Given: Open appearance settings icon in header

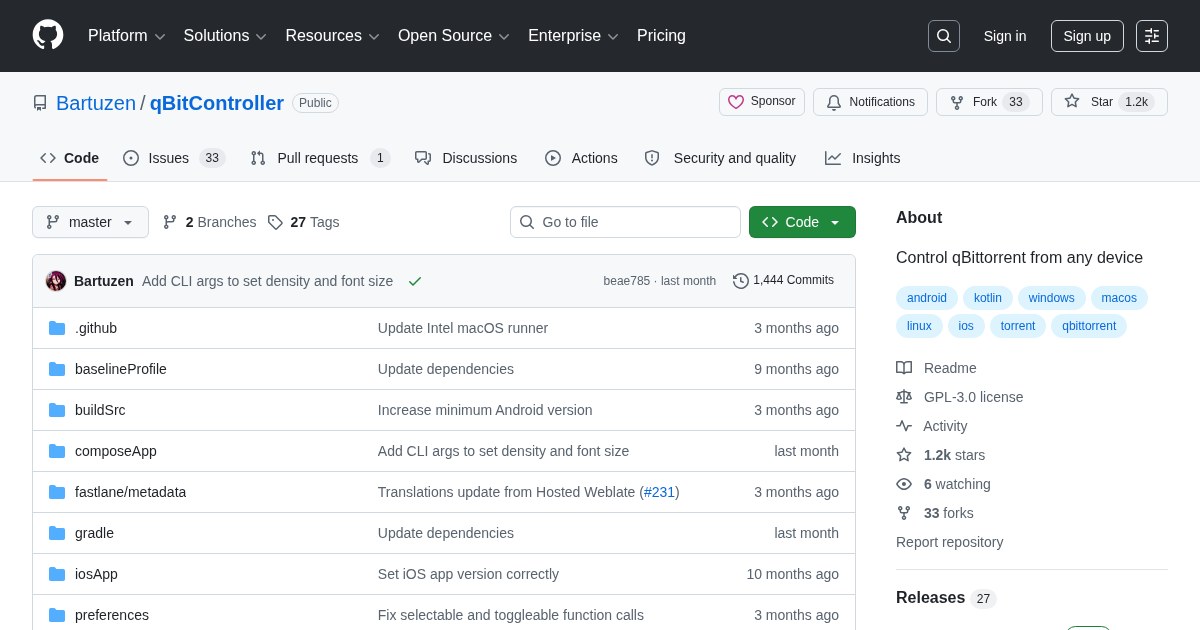Looking at the screenshot, I should (x=1152, y=36).
